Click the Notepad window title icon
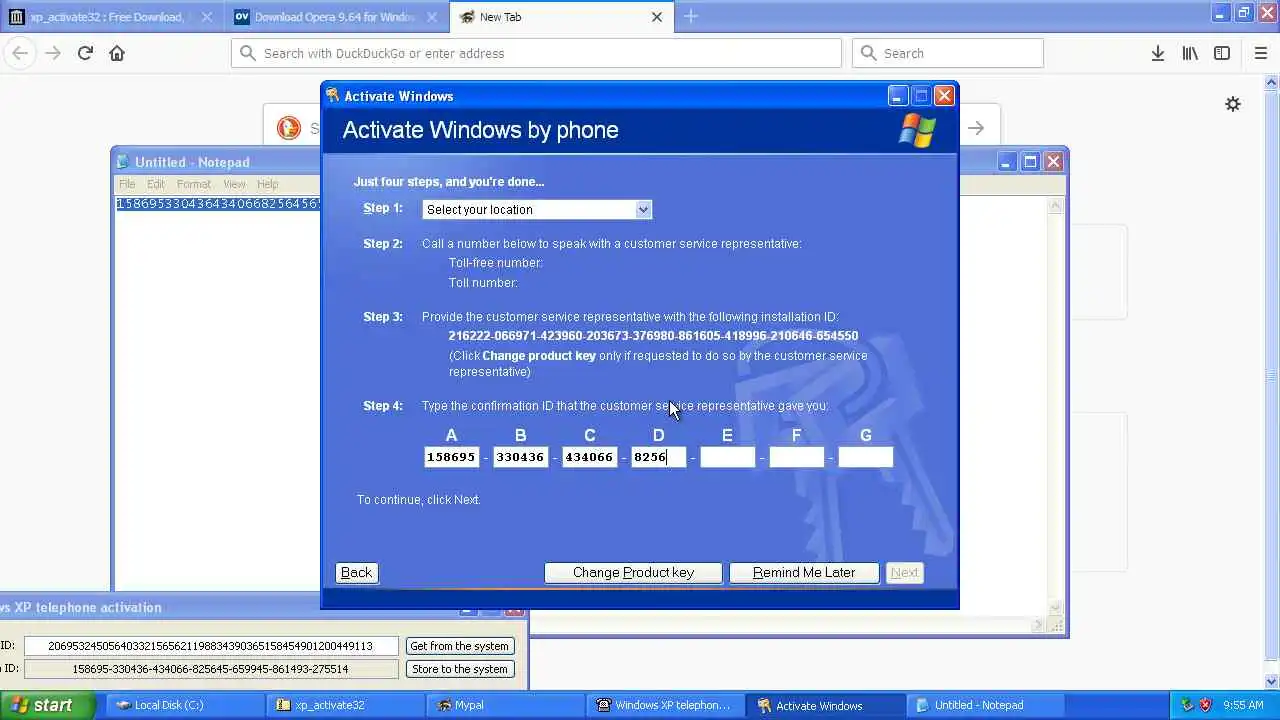This screenshot has height=720, width=1280. (123, 162)
